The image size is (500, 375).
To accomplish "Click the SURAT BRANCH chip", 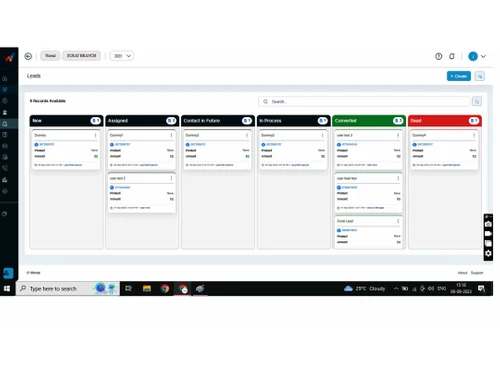I will click(x=81, y=56).
